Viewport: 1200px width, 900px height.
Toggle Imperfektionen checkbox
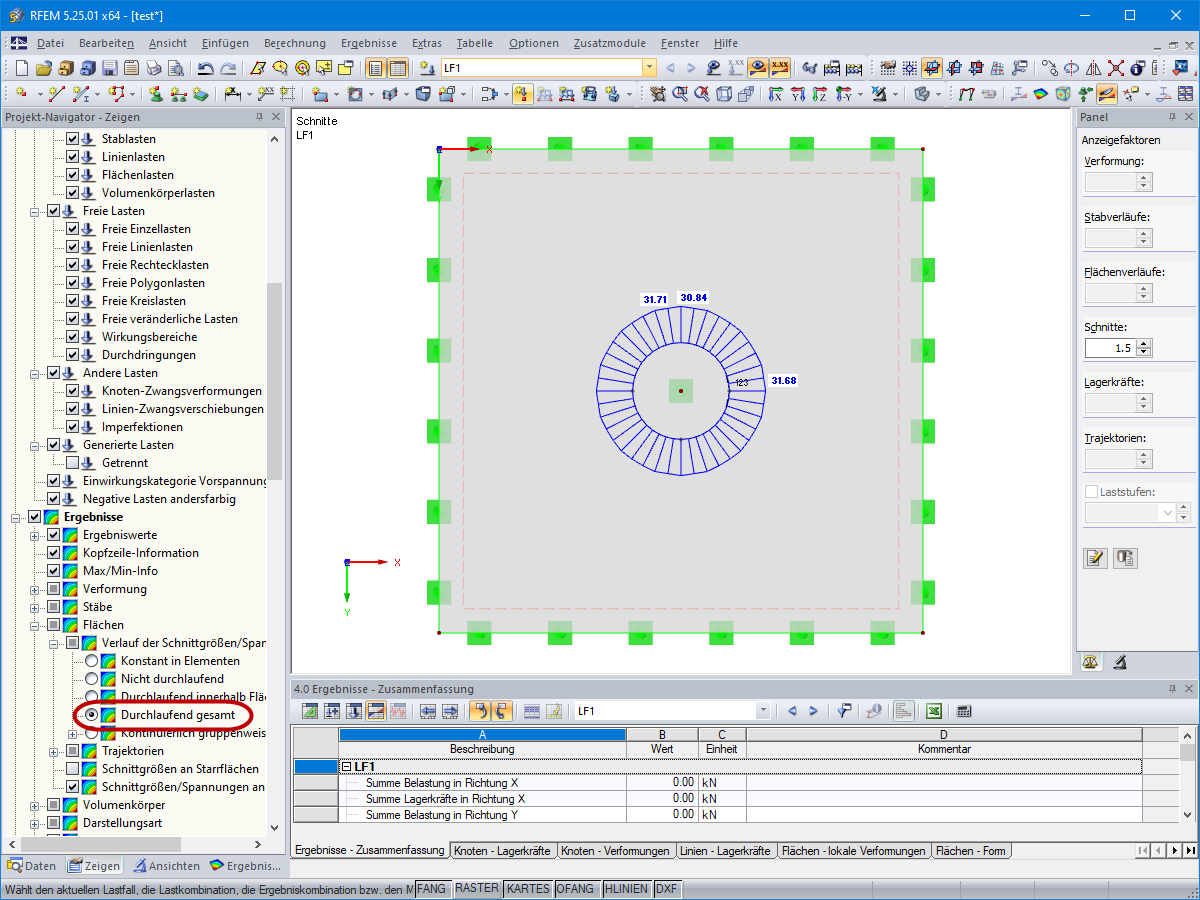point(72,427)
